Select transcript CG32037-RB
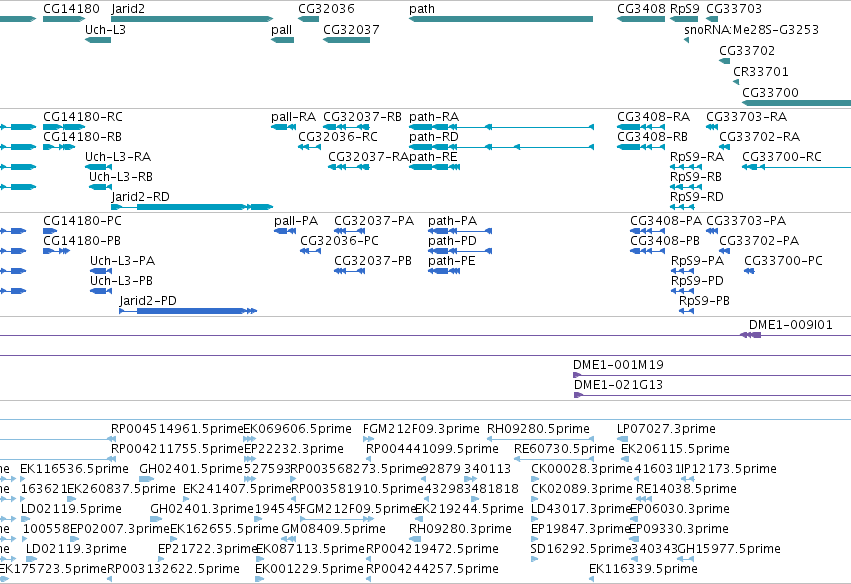This screenshot has height=584, width=851. click(x=363, y=117)
